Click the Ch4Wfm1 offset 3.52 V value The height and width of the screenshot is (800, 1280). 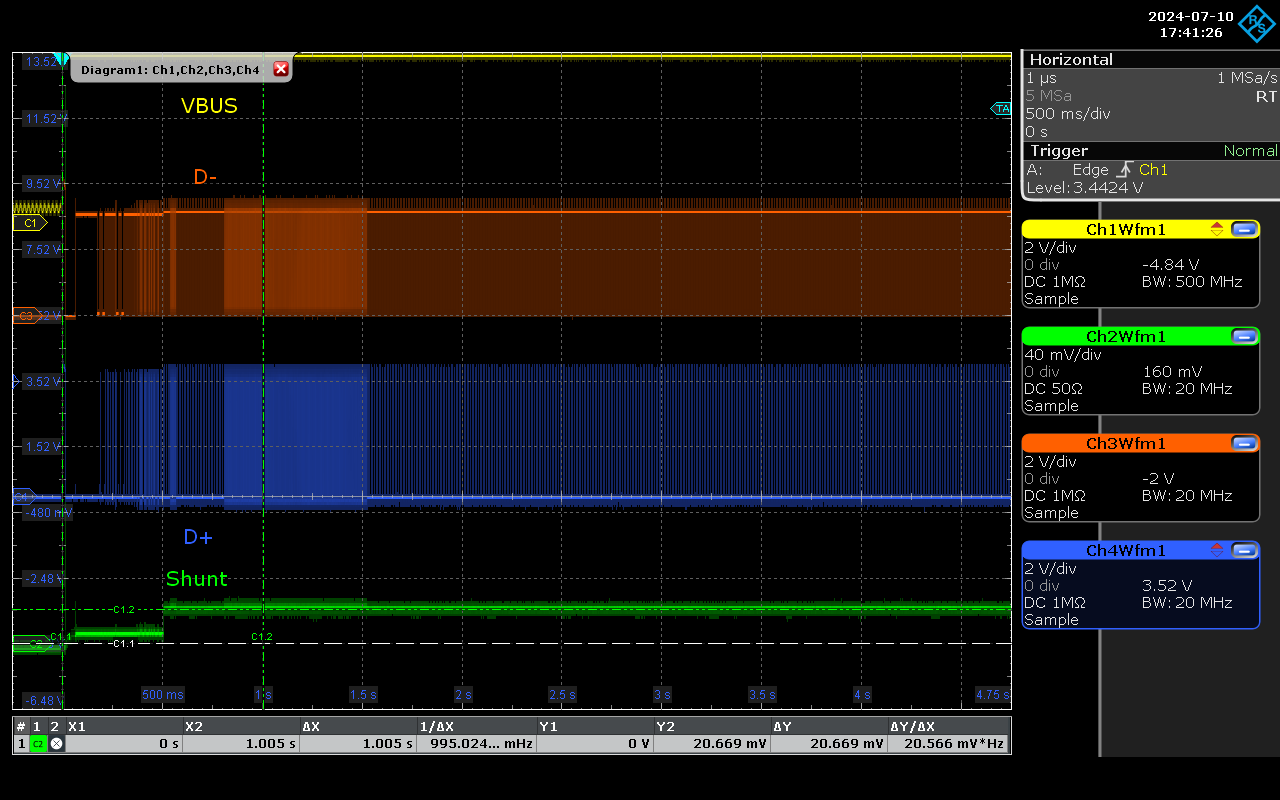tap(1167, 585)
